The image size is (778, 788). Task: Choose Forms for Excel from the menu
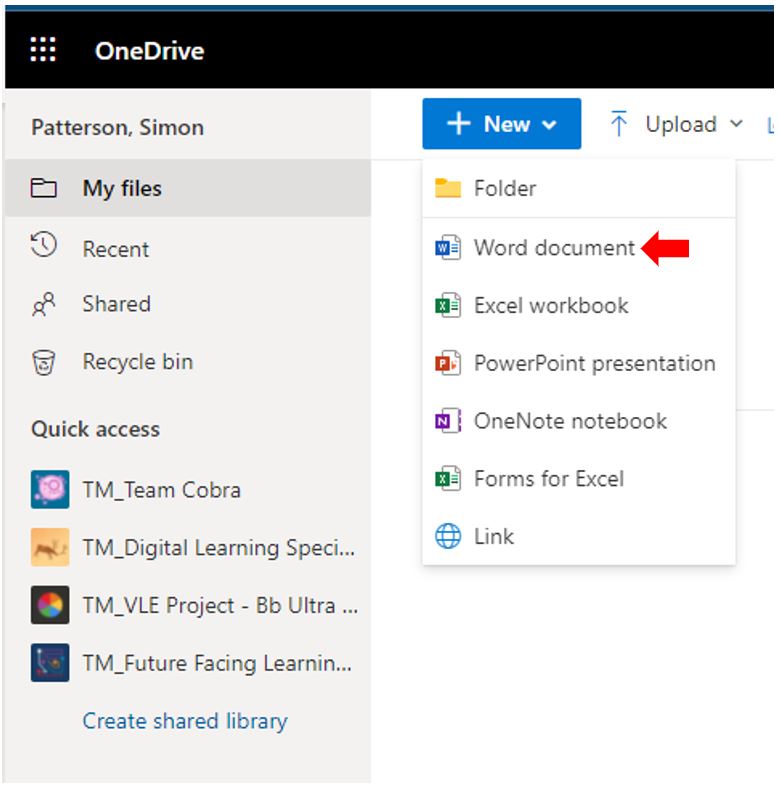[579, 478]
